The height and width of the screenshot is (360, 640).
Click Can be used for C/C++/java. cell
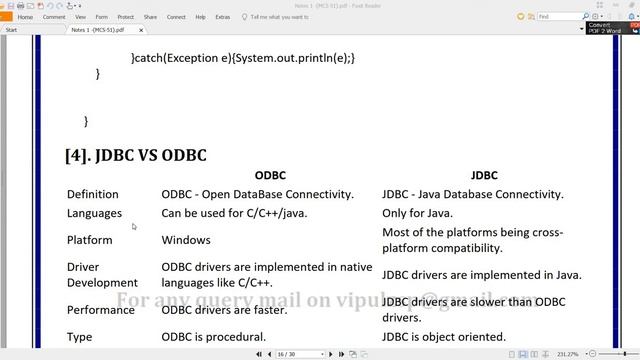point(234,213)
